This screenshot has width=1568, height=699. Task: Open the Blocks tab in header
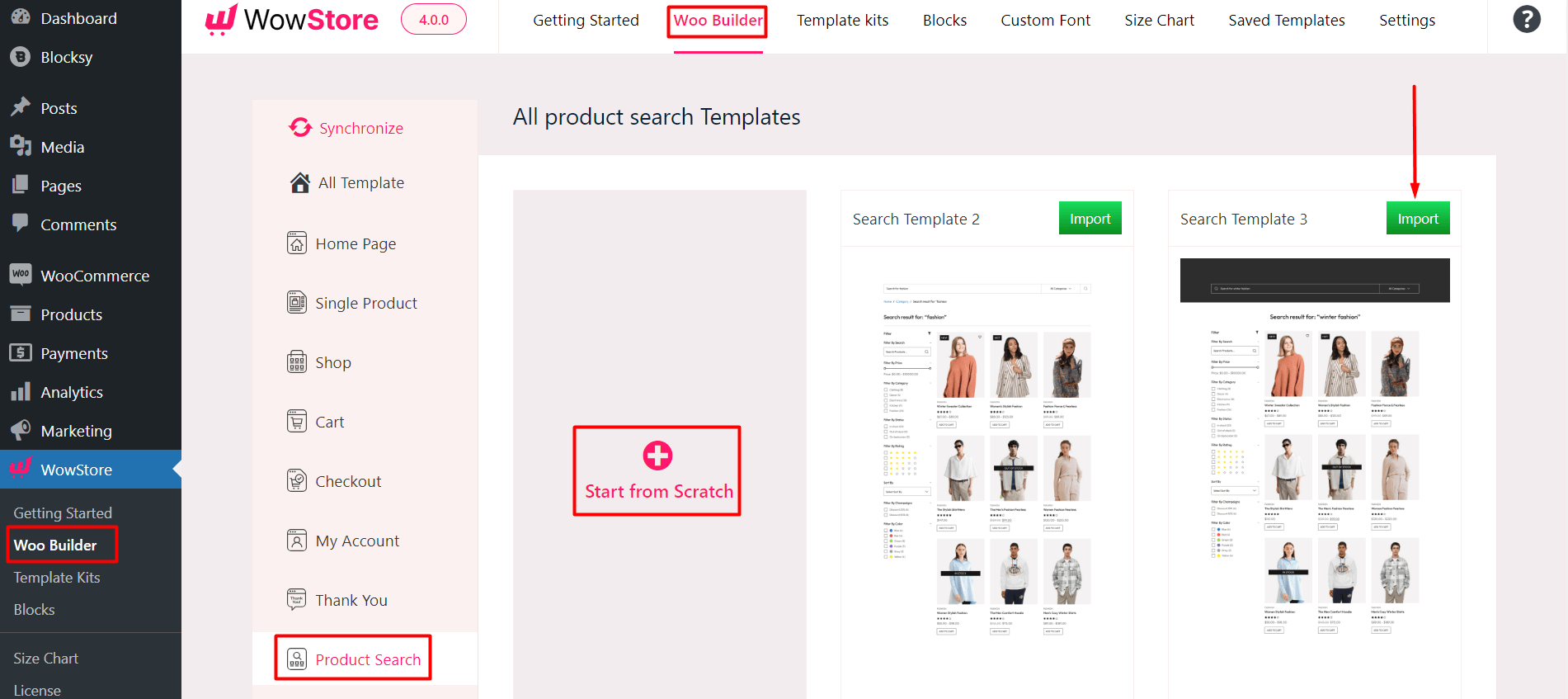click(x=944, y=21)
